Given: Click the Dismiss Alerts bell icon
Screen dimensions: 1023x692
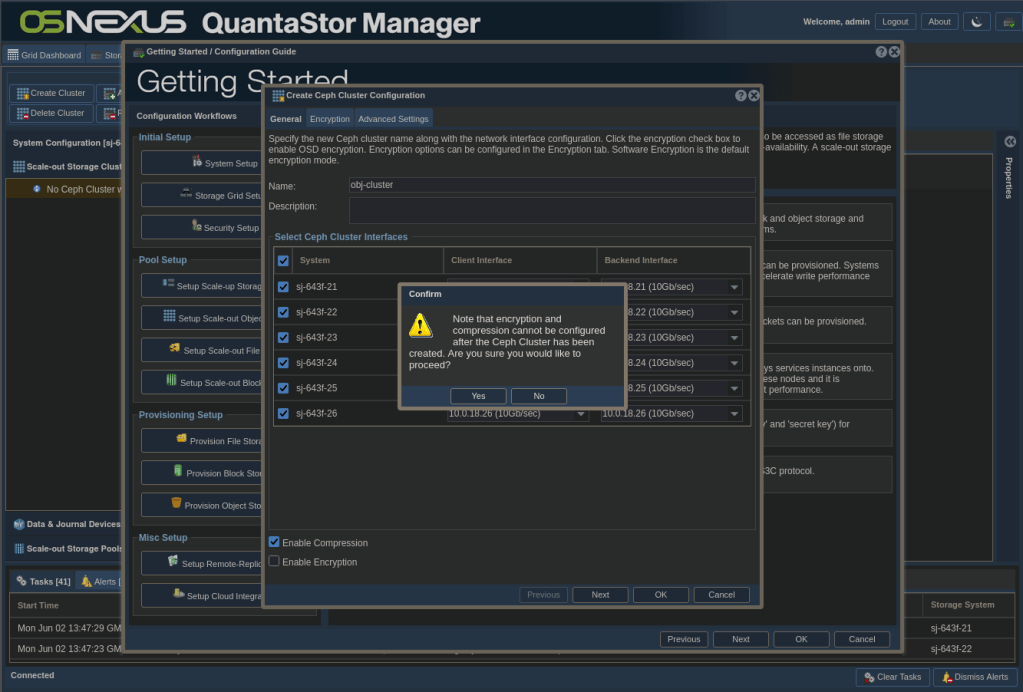Looking at the screenshot, I should 946,677.
